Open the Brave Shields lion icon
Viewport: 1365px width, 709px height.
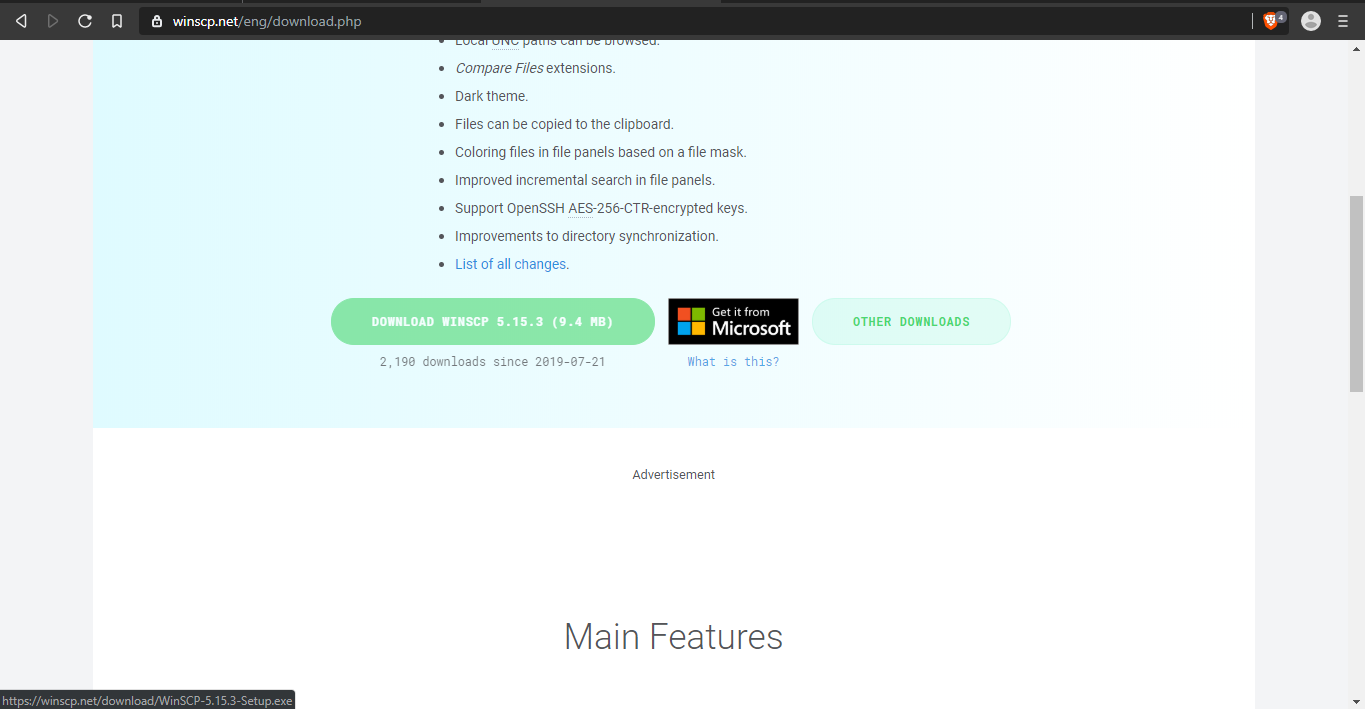pyautogui.click(x=1272, y=21)
